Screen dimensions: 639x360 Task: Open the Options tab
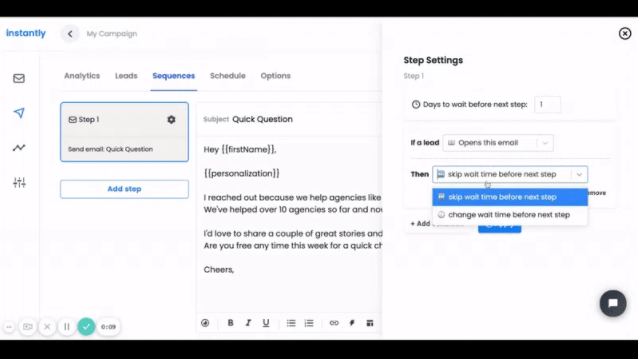[275, 76]
